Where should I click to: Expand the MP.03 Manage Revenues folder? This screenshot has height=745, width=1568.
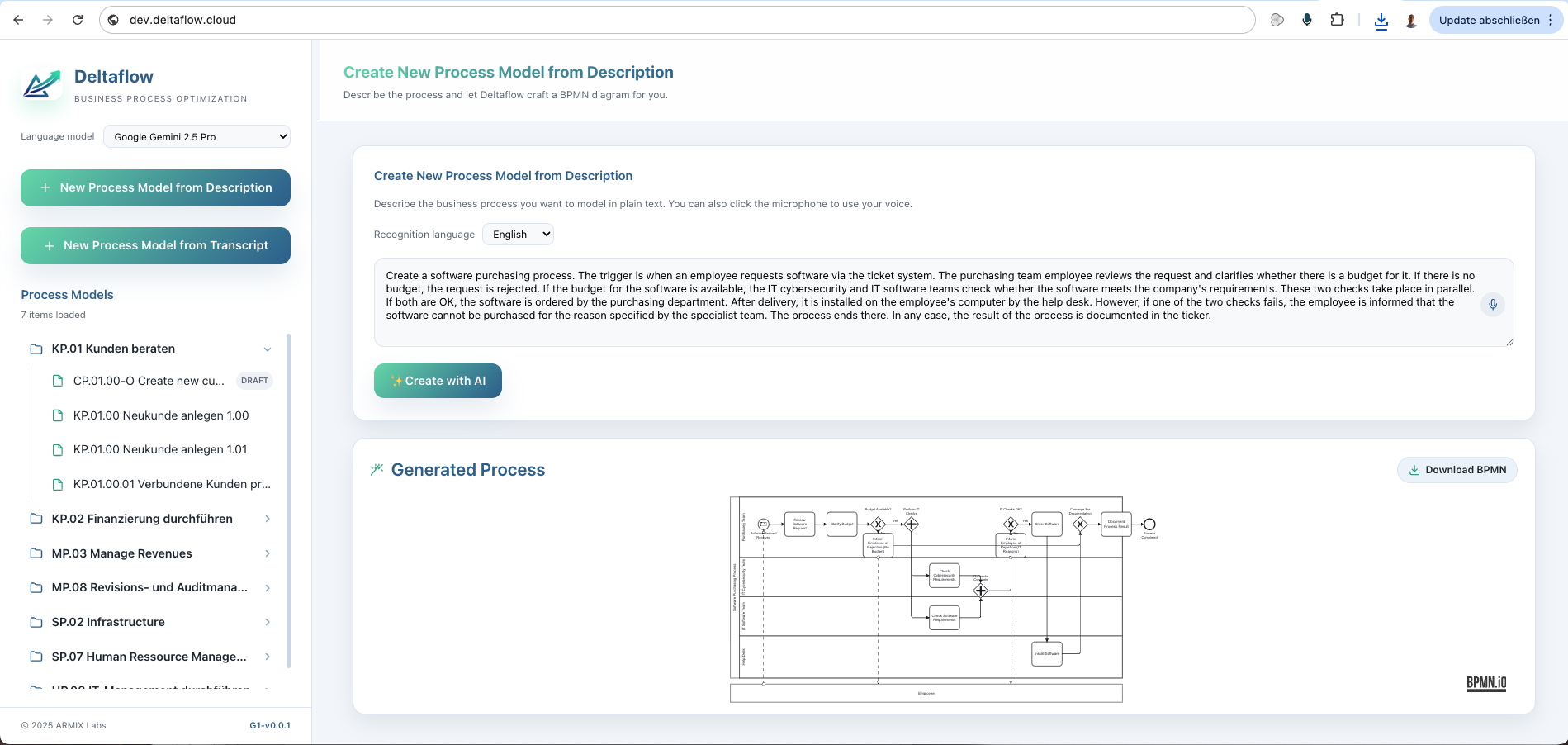(267, 553)
